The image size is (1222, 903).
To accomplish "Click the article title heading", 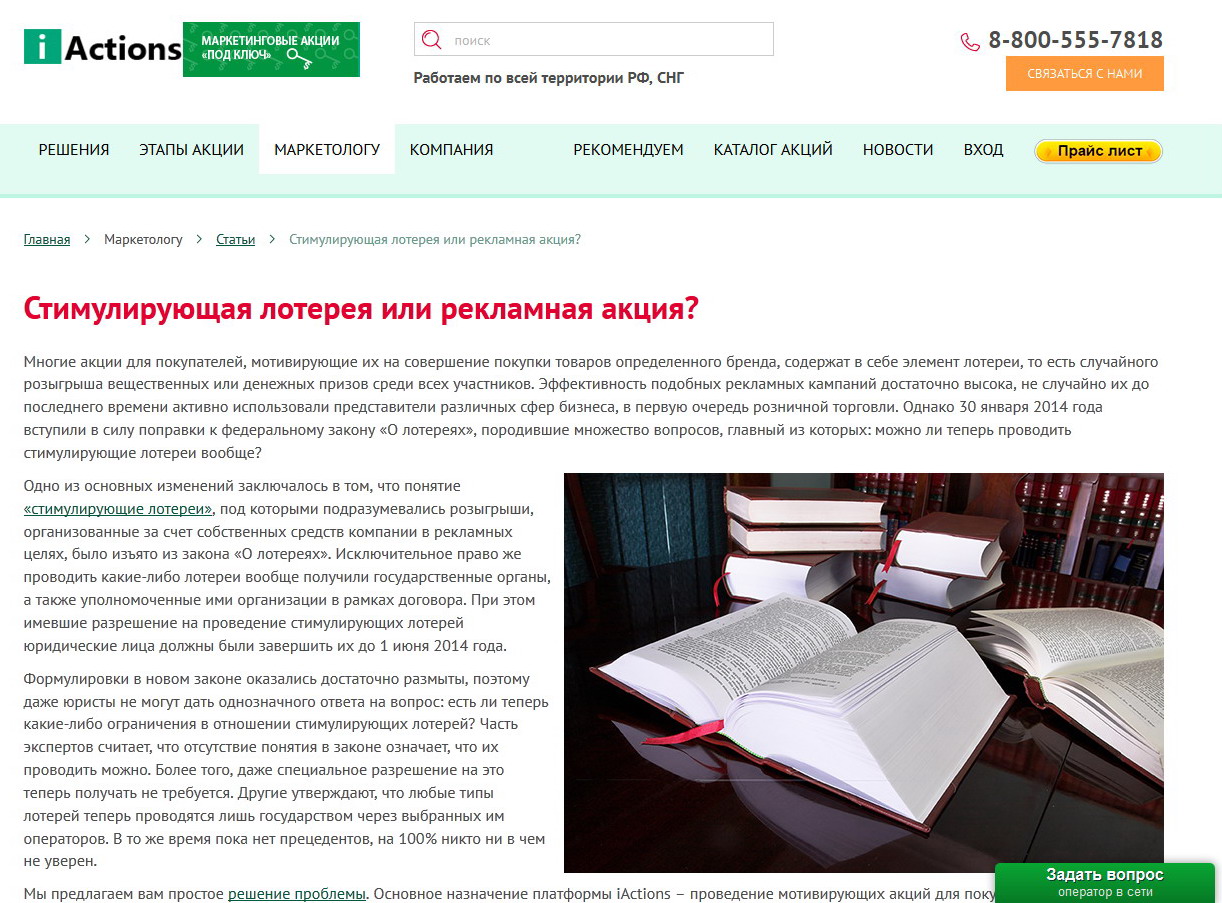I will (361, 309).
